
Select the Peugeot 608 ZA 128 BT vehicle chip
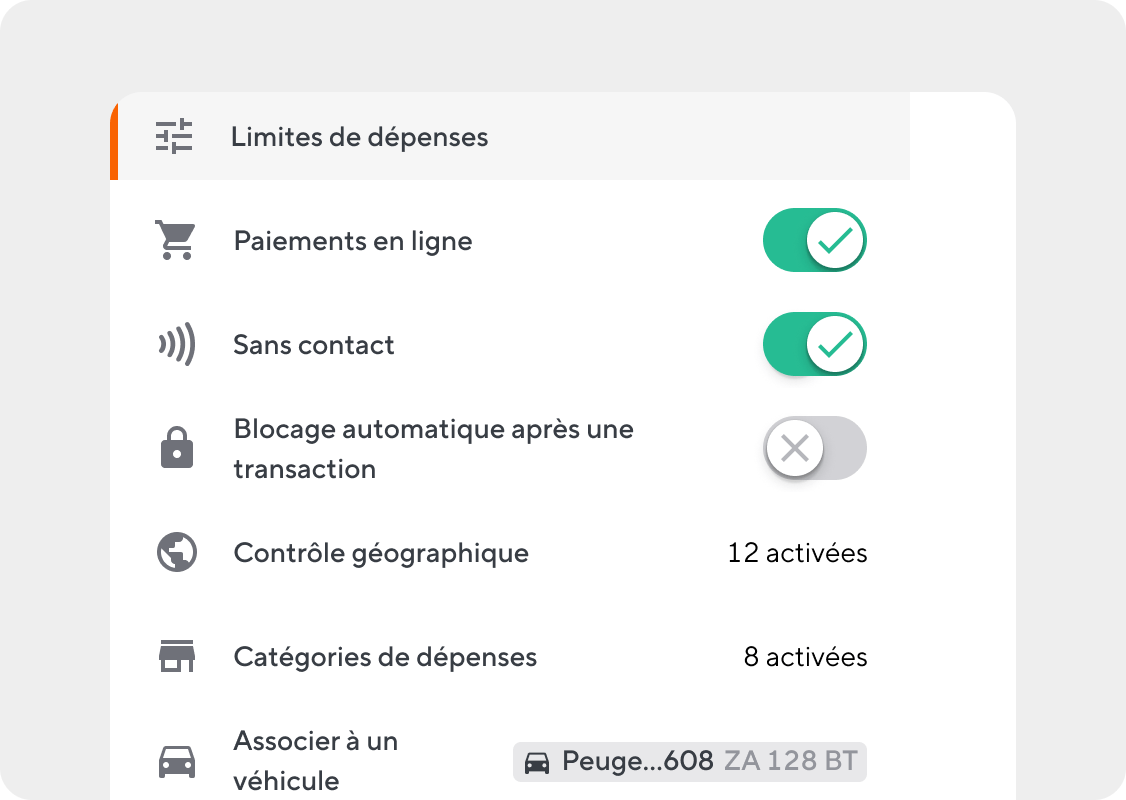click(x=690, y=761)
